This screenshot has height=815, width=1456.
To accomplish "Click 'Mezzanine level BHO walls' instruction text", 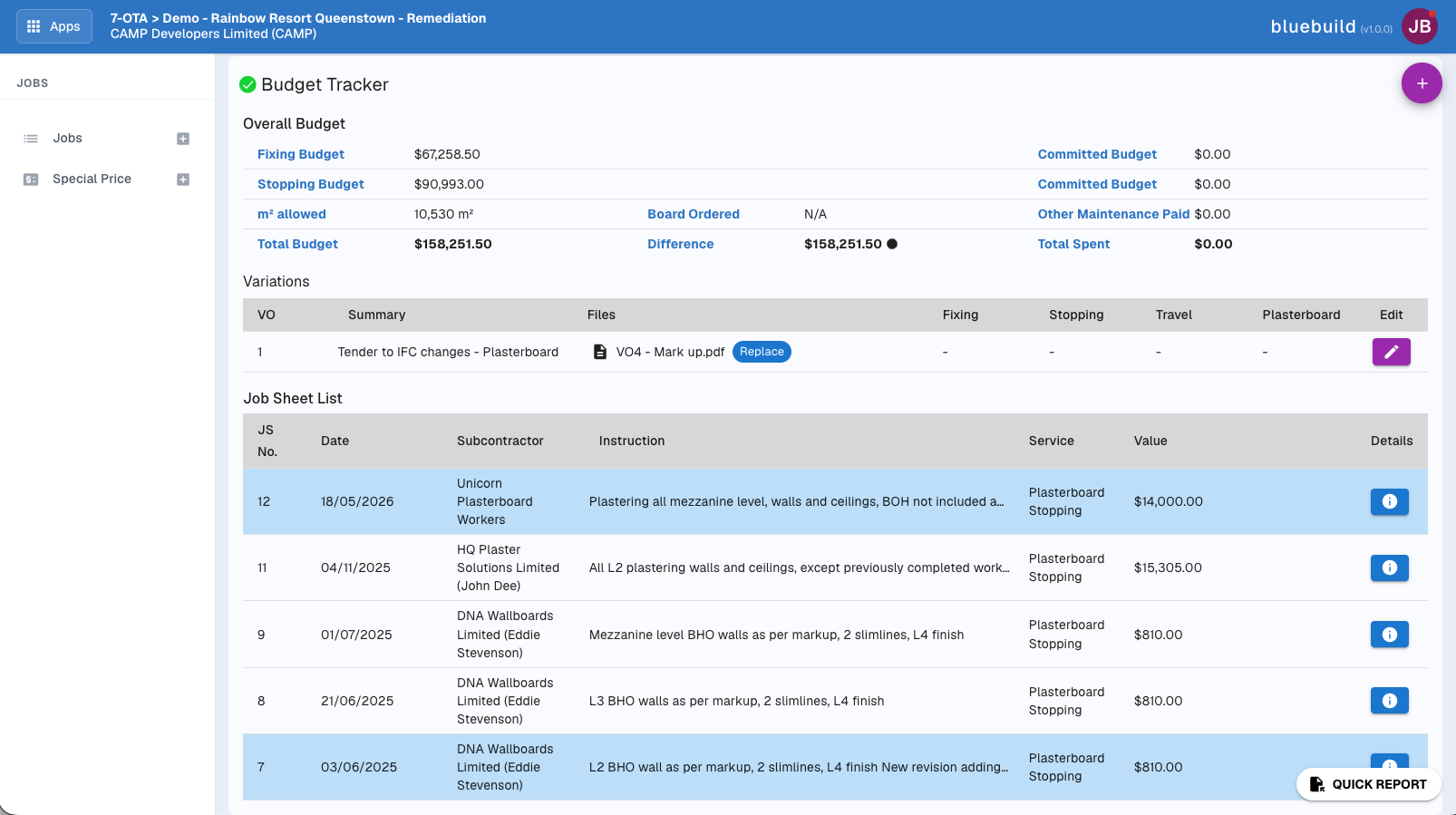I will pos(776,635).
